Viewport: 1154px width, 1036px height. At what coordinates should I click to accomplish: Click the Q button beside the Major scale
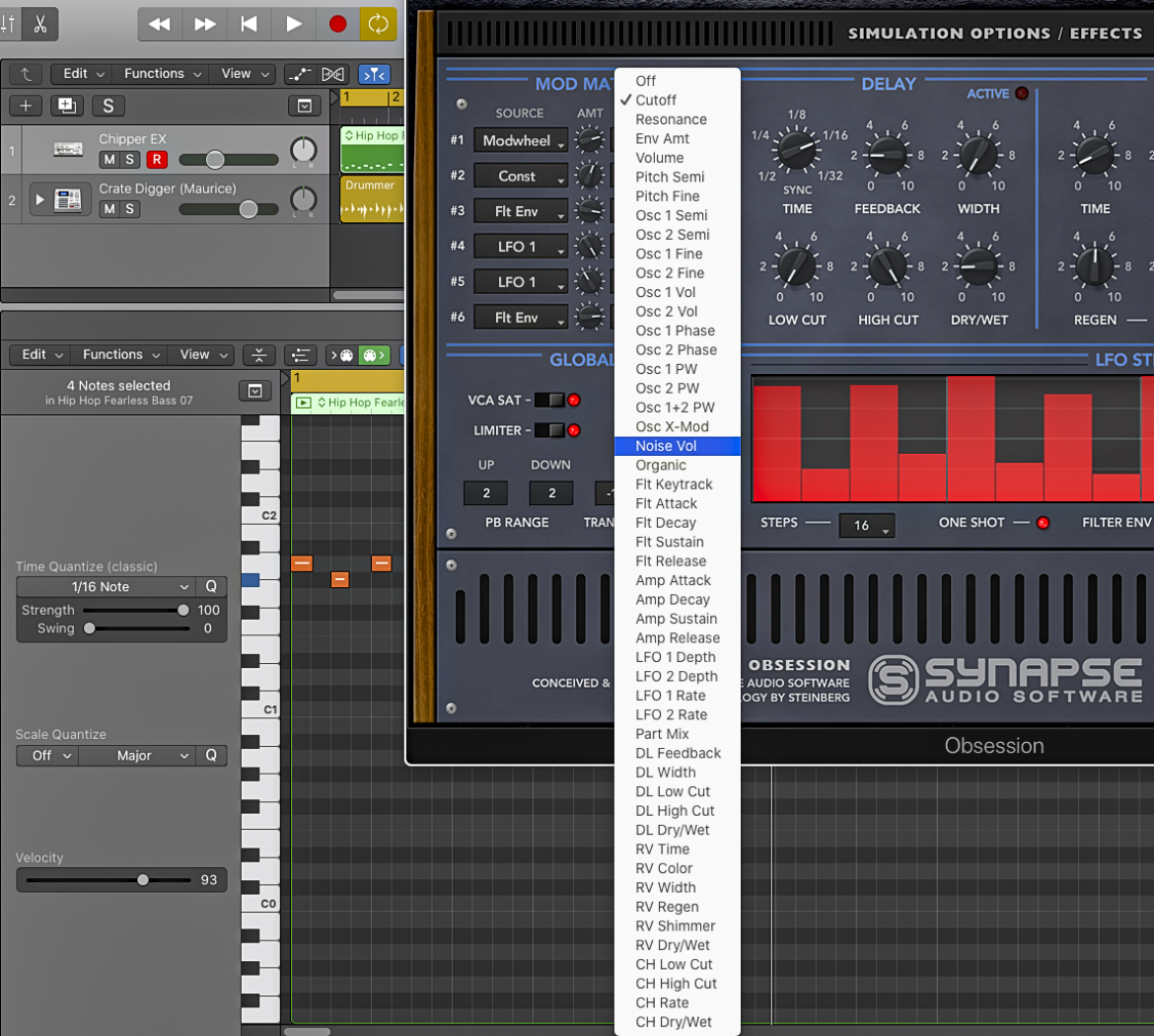pos(211,756)
